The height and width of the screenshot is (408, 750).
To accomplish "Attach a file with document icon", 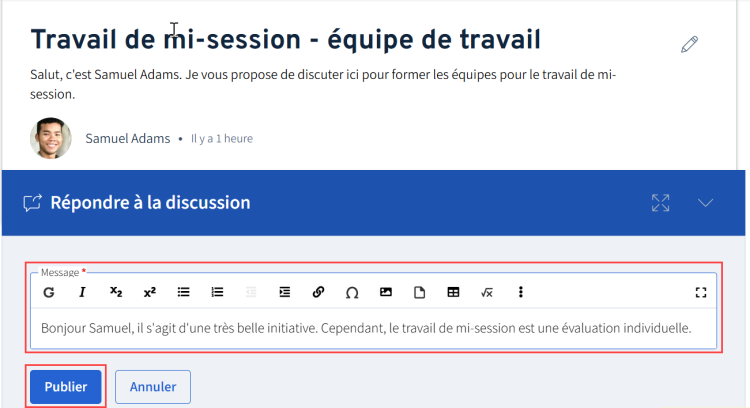I will coord(419,292).
